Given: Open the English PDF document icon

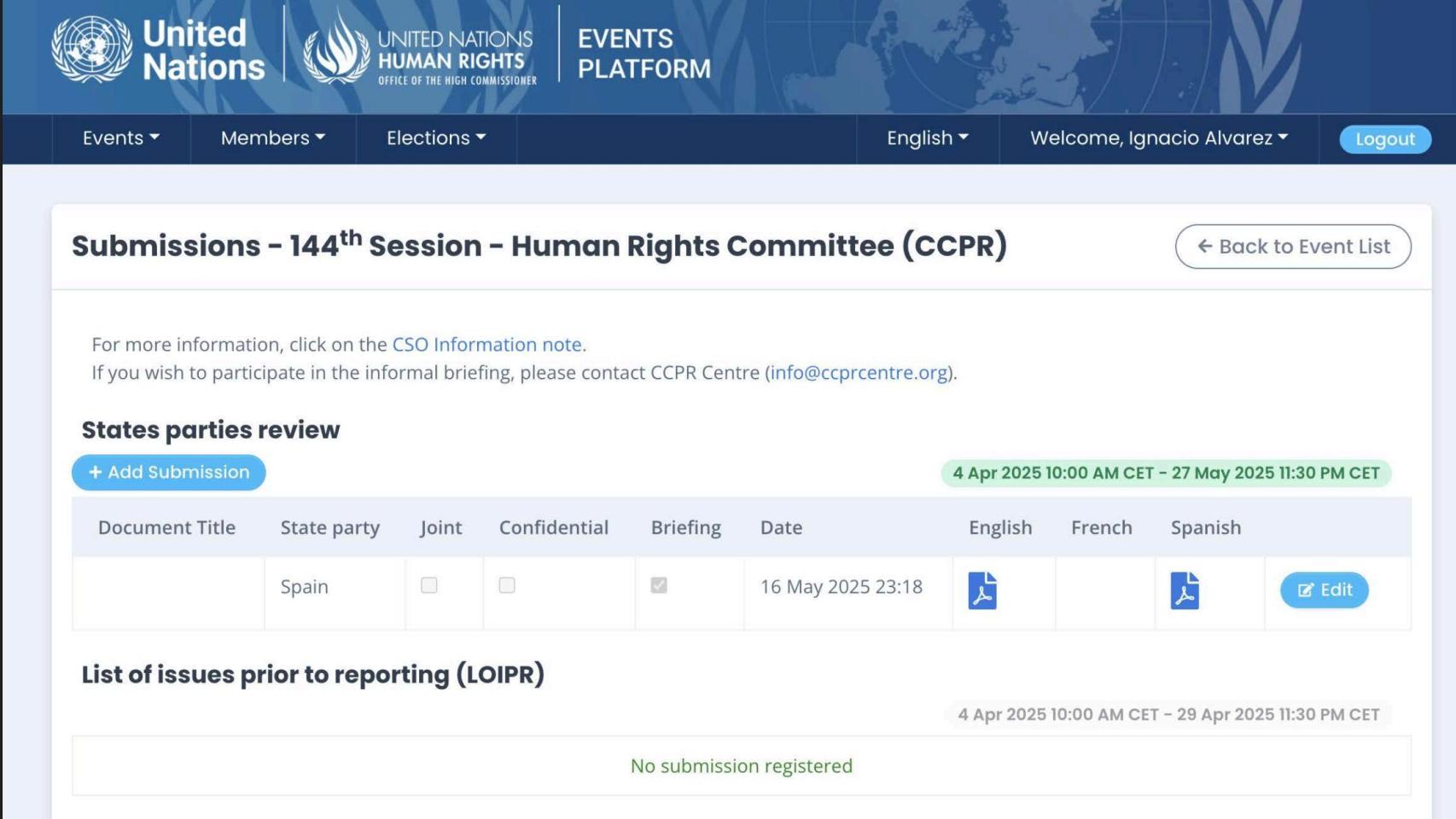Looking at the screenshot, I should 982,590.
